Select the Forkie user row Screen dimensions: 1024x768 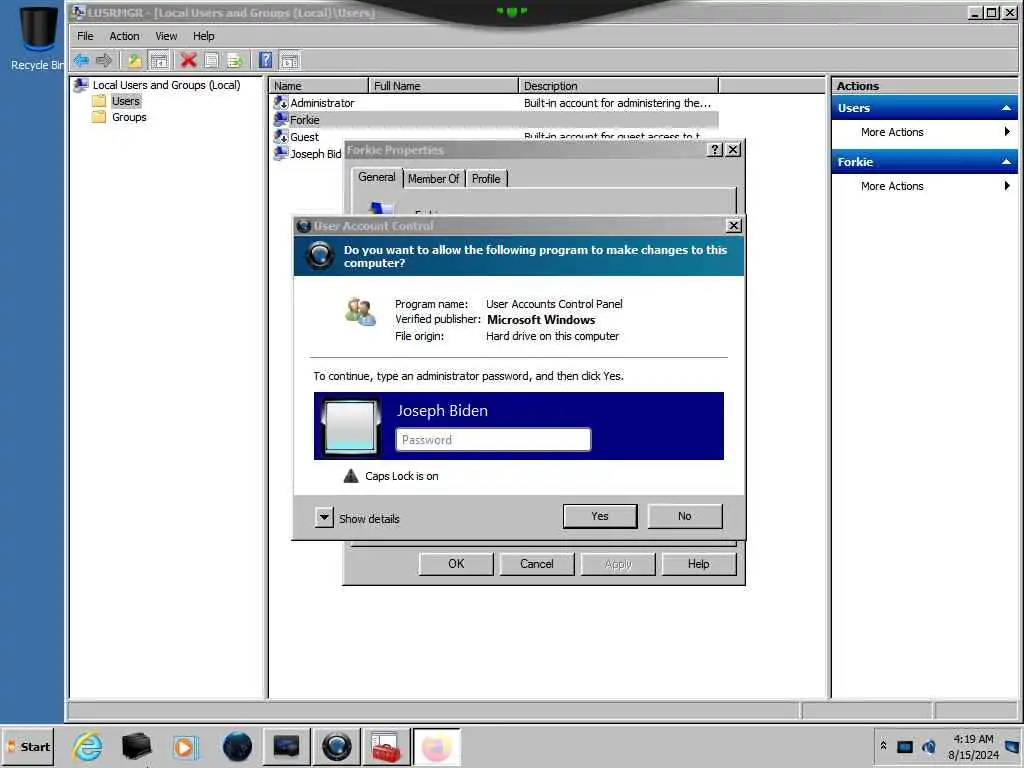495,120
